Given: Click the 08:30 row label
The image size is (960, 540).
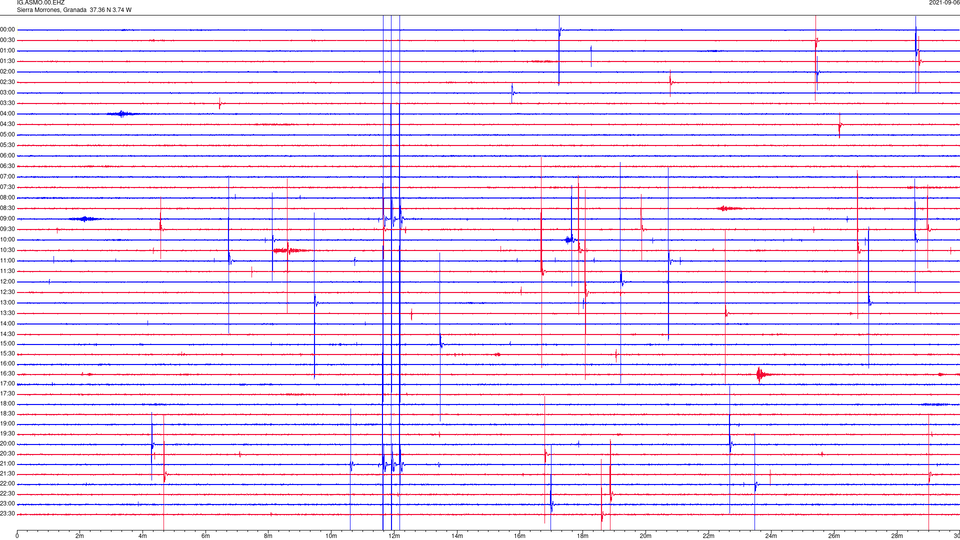Looking at the screenshot, I should [8, 208].
